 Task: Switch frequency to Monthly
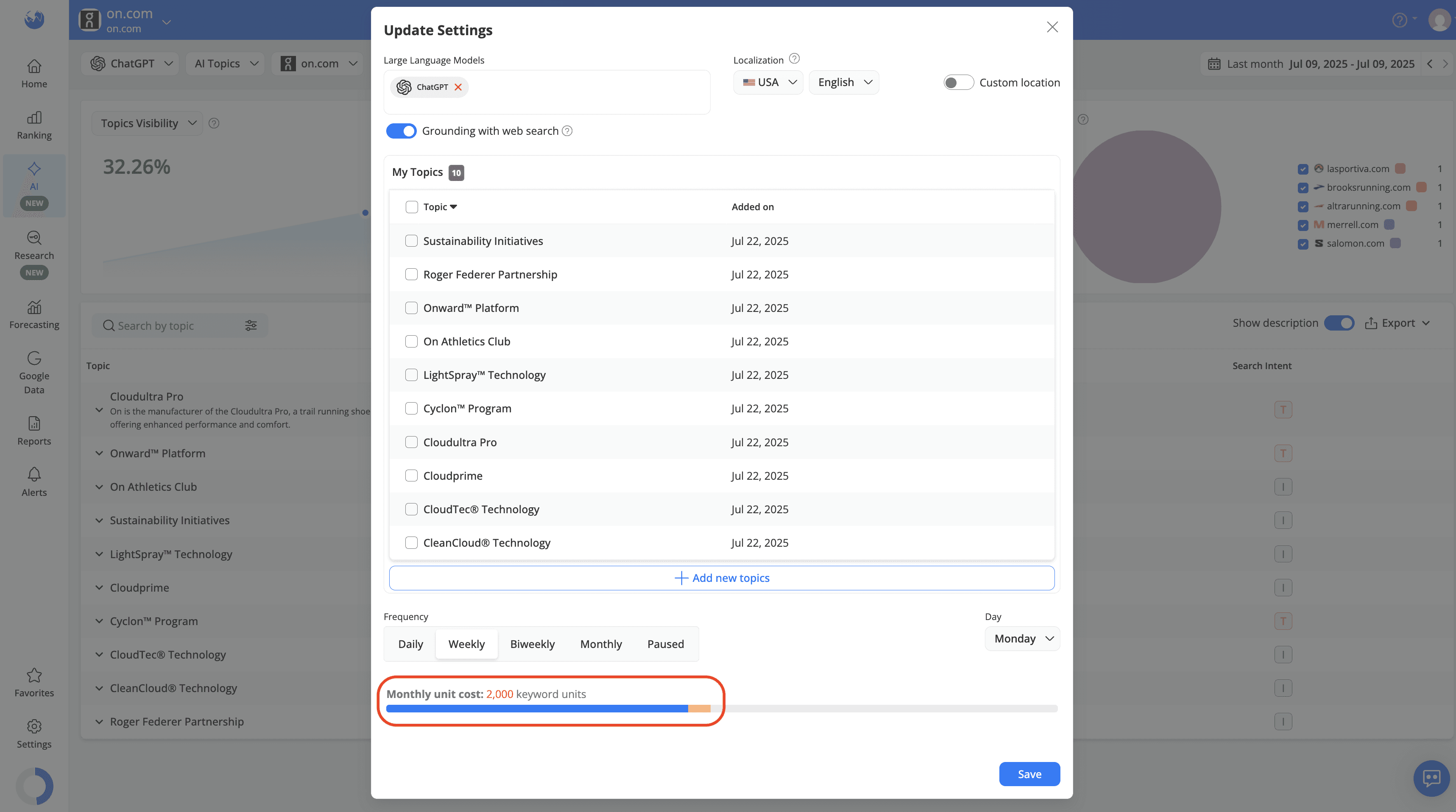tap(601, 644)
